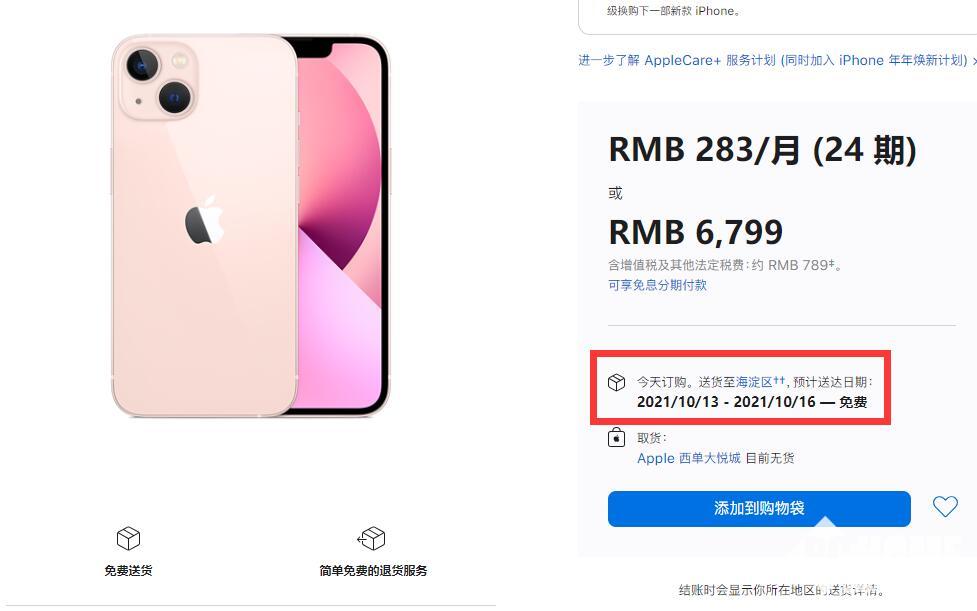Click the RMB 283/月 (24 期) installment price

click(763, 150)
